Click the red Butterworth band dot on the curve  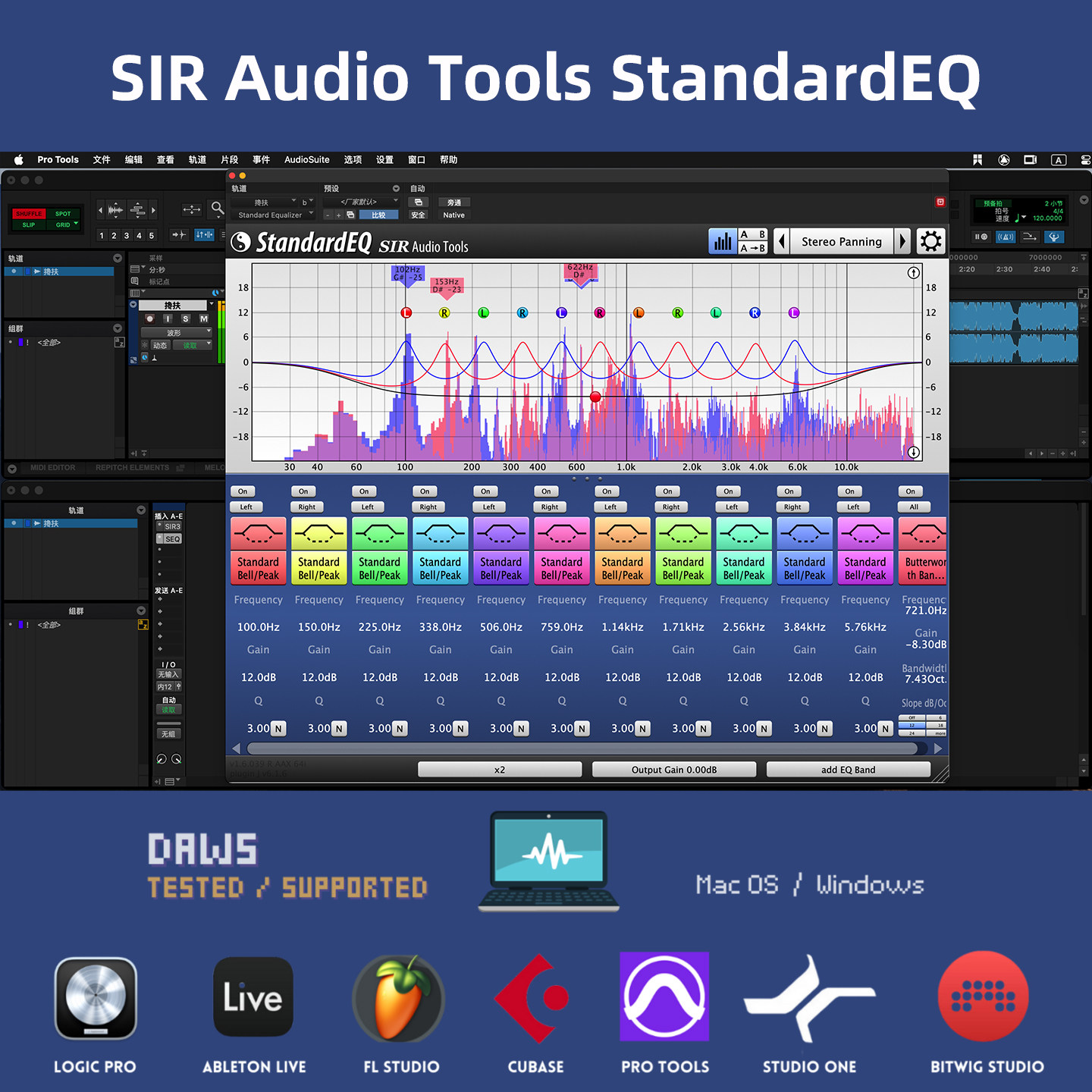tap(595, 397)
